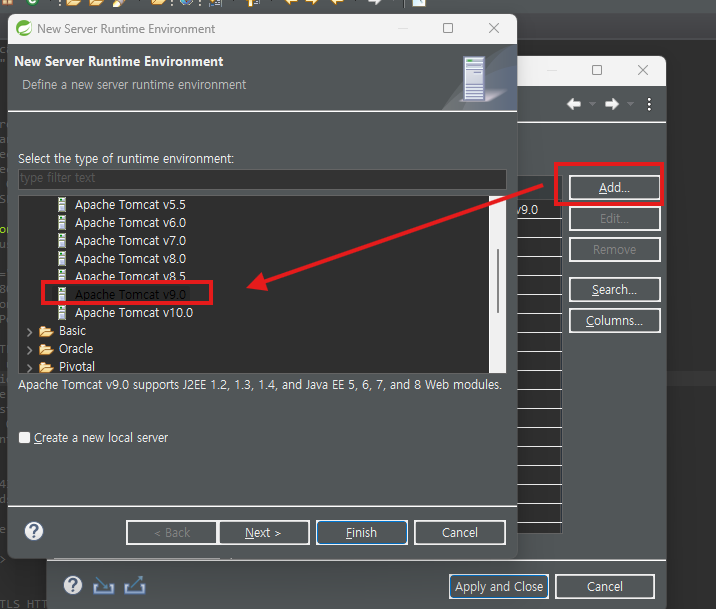Select Apache Tomcat v5.5 runtime
Image resolution: width=716 pixels, height=609 pixels.
click(x=130, y=205)
